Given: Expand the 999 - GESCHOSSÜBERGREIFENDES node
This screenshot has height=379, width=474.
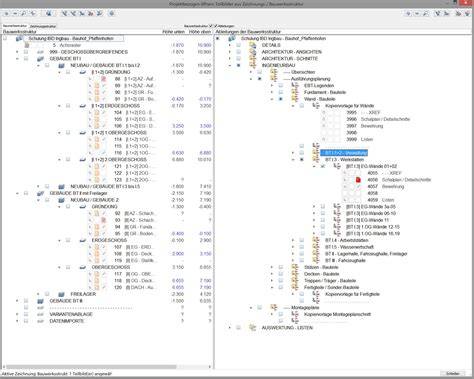Looking at the screenshot, I should point(17,52).
